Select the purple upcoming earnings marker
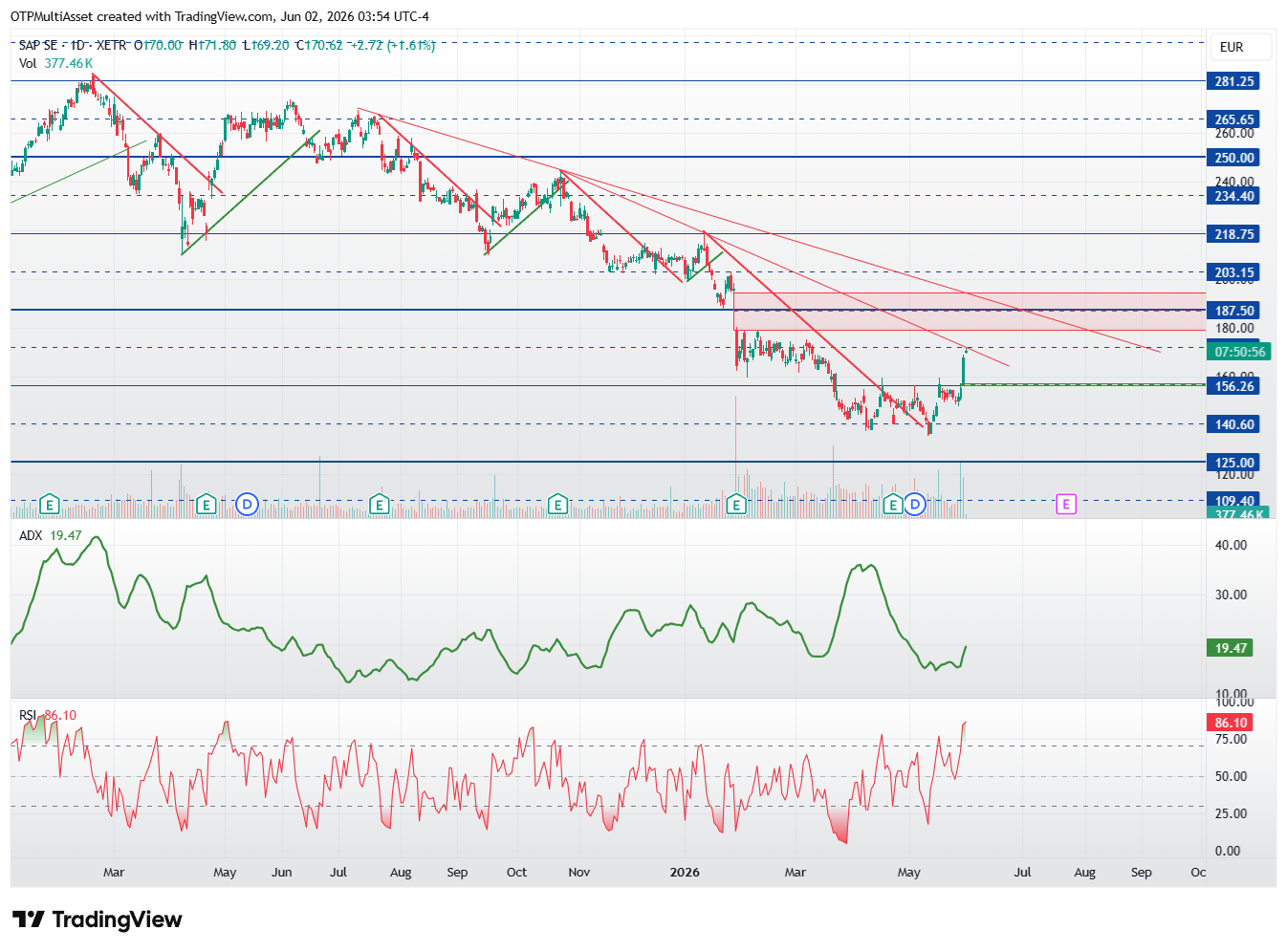Viewport: 1287px width, 952px height. [1066, 504]
